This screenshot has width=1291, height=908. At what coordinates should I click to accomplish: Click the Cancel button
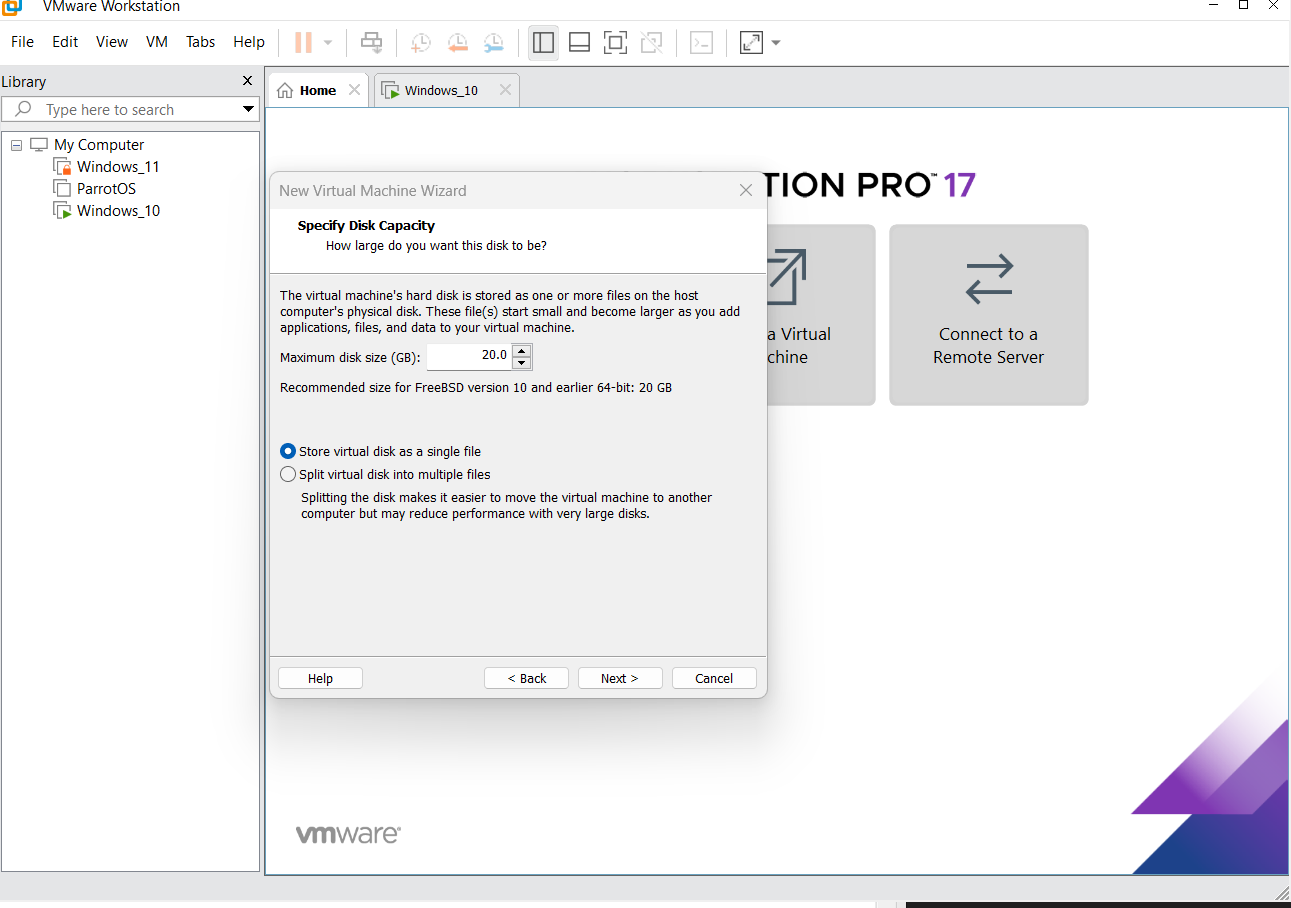[714, 678]
